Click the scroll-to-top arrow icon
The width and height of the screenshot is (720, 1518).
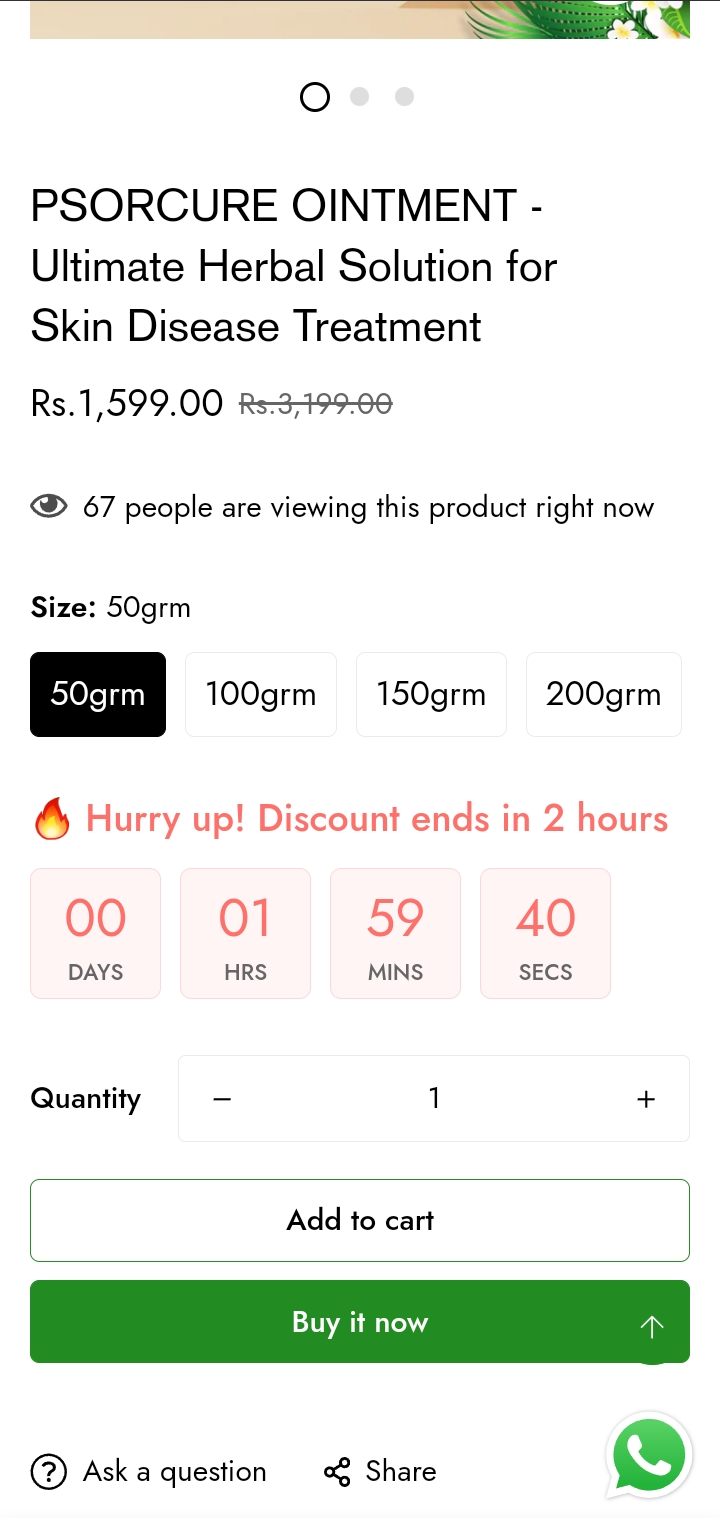[x=652, y=1327]
